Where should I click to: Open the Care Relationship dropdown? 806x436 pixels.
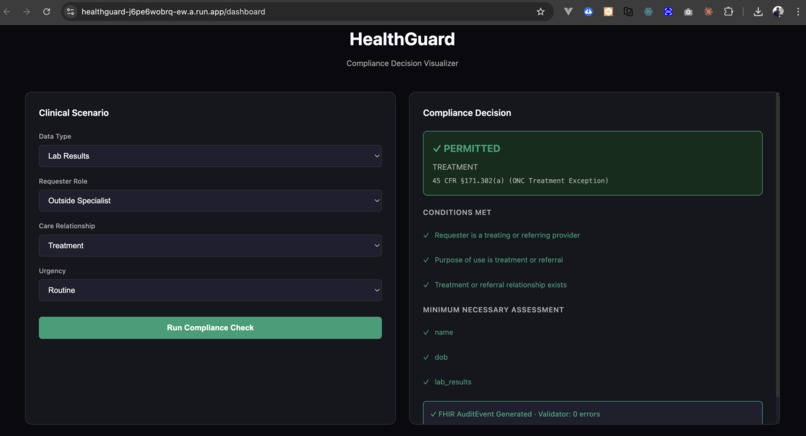tap(210, 245)
